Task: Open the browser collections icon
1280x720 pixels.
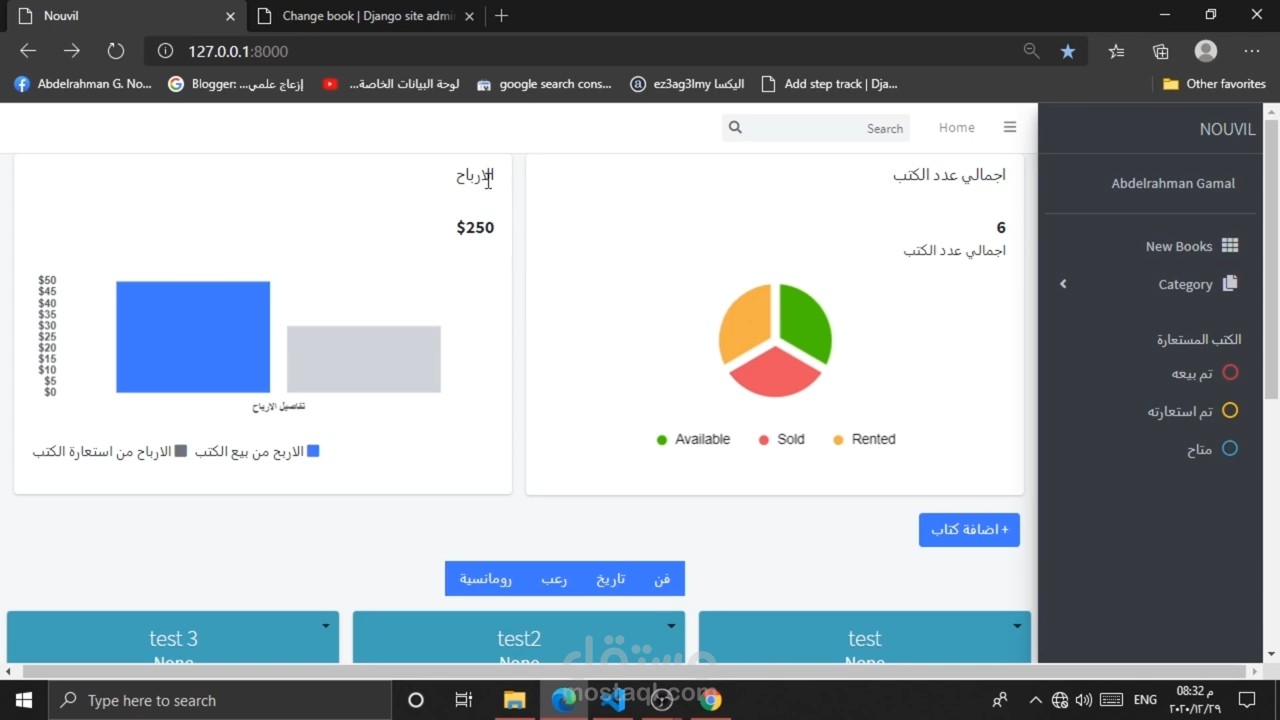Action: pos(1160,51)
